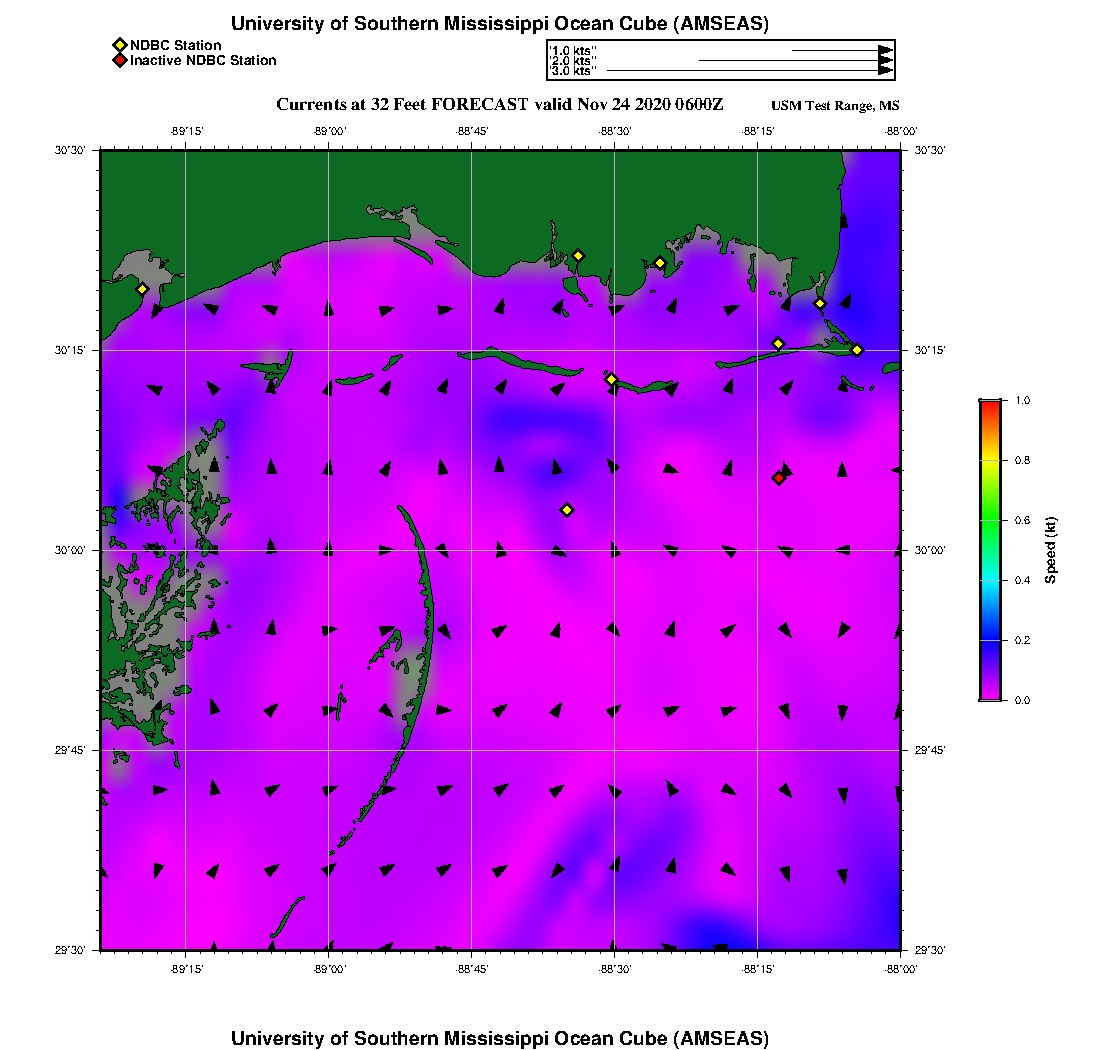
Task: Pick the southernmost yellow station marker in open water
Action: 567,510
